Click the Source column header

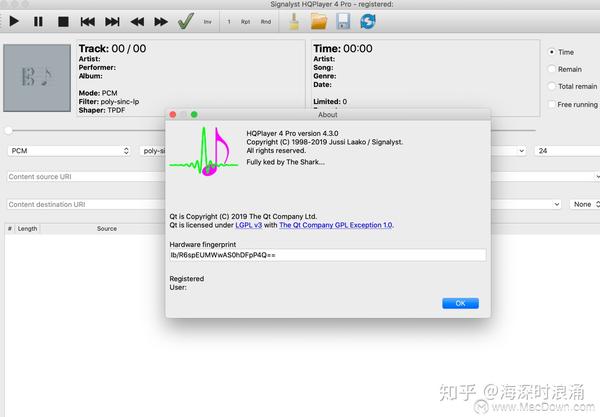(x=107, y=228)
